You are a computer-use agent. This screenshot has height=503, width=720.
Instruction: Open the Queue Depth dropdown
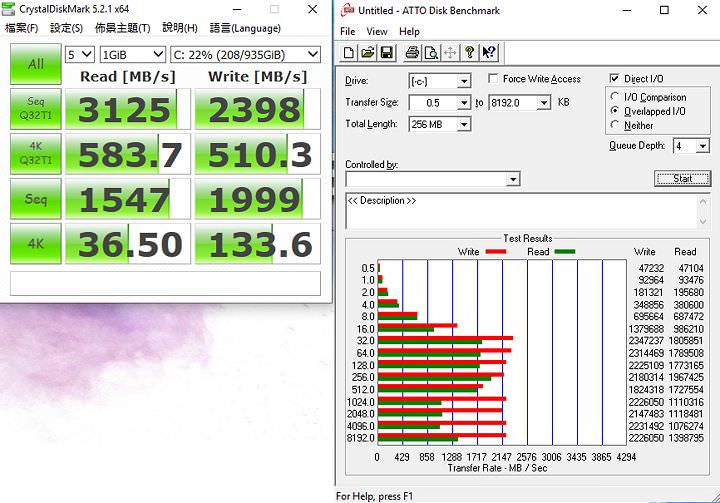[703, 147]
